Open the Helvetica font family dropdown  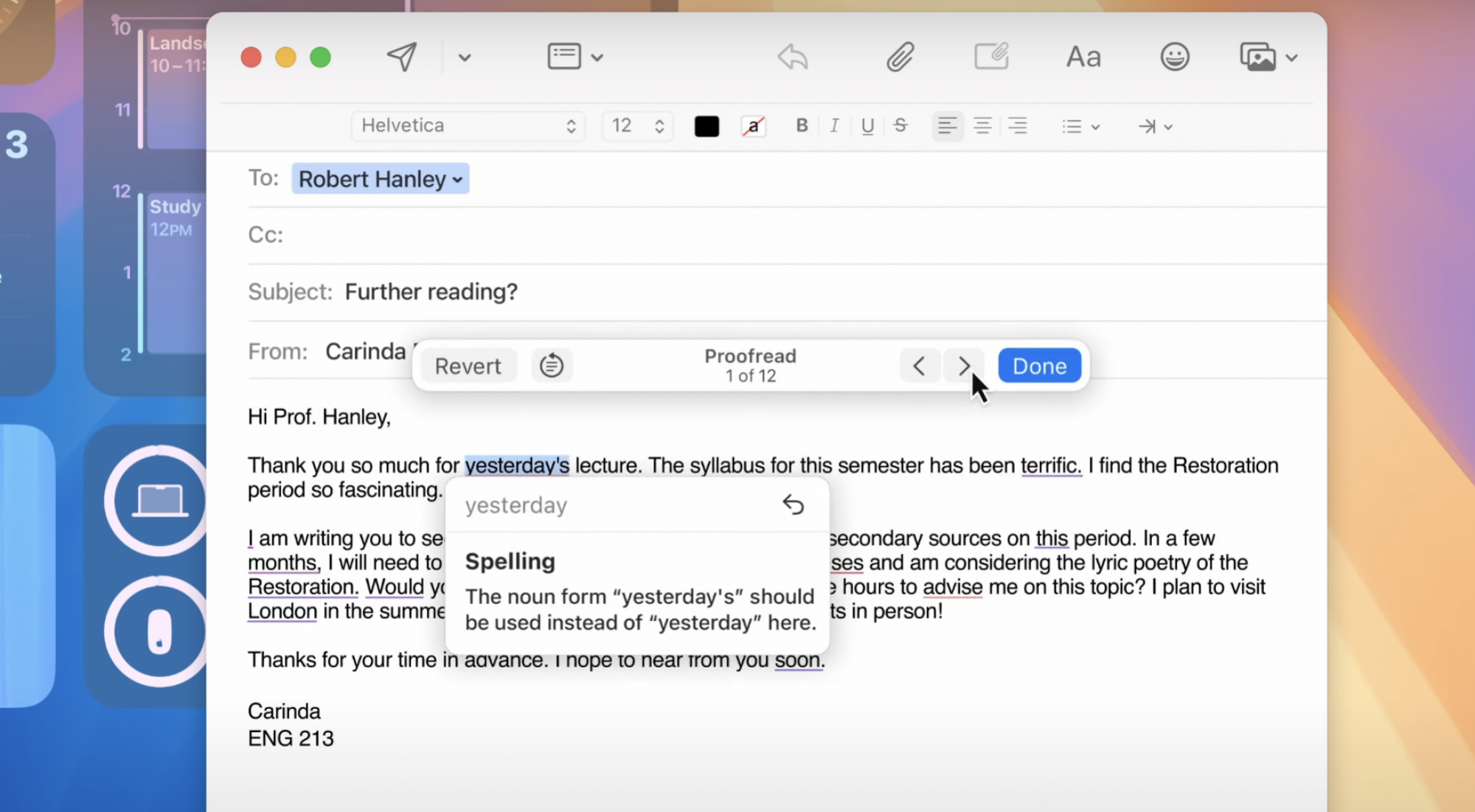pyautogui.click(x=468, y=125)
